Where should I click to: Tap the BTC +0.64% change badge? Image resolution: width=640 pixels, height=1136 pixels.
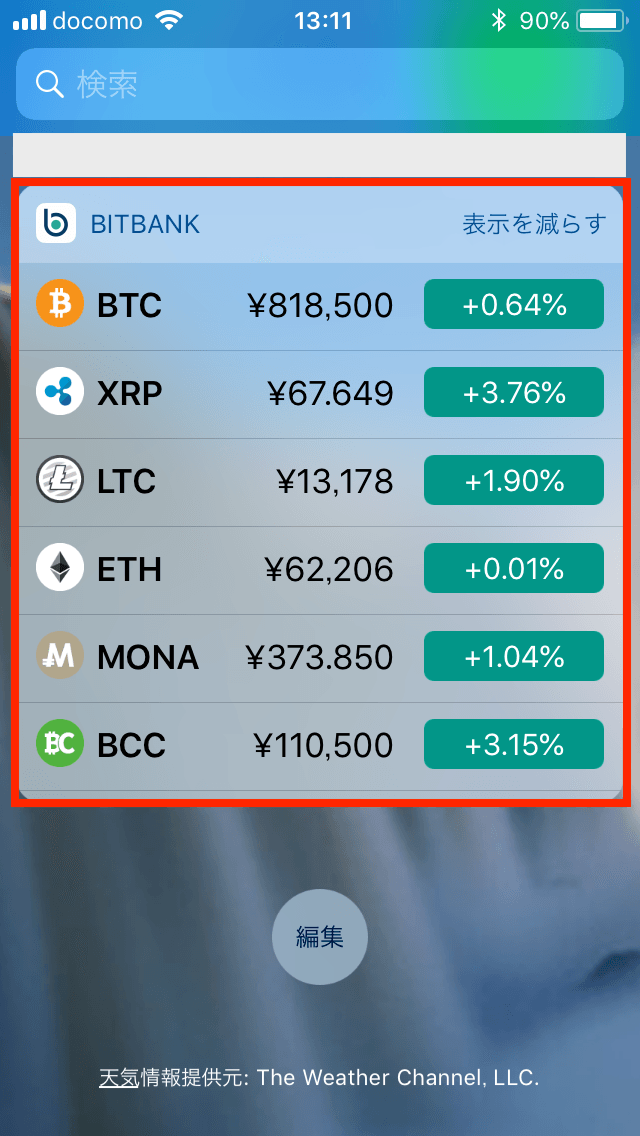514,304
